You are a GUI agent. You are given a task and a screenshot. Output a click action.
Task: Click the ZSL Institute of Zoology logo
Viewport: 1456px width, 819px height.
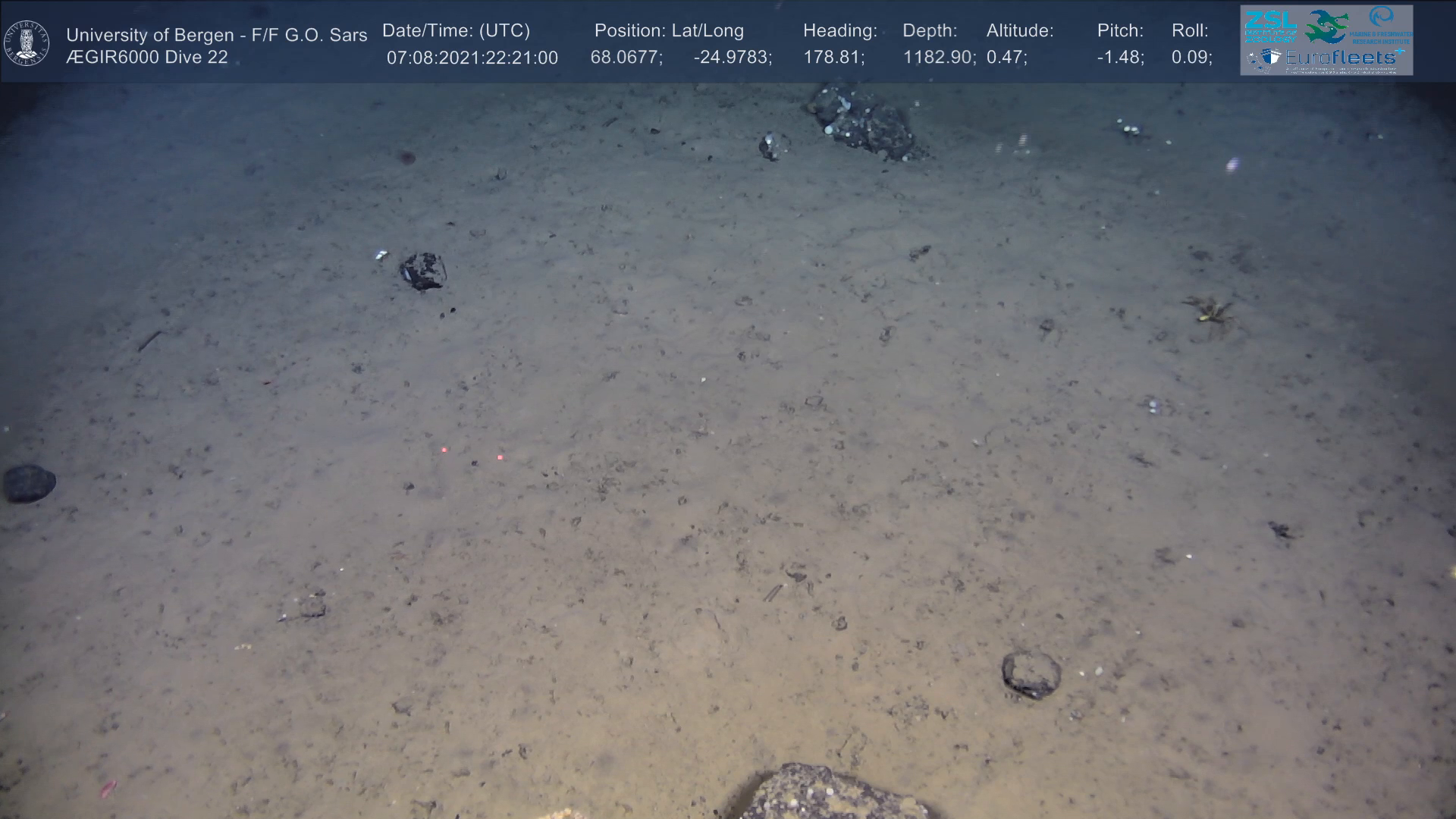[1270, 27]
